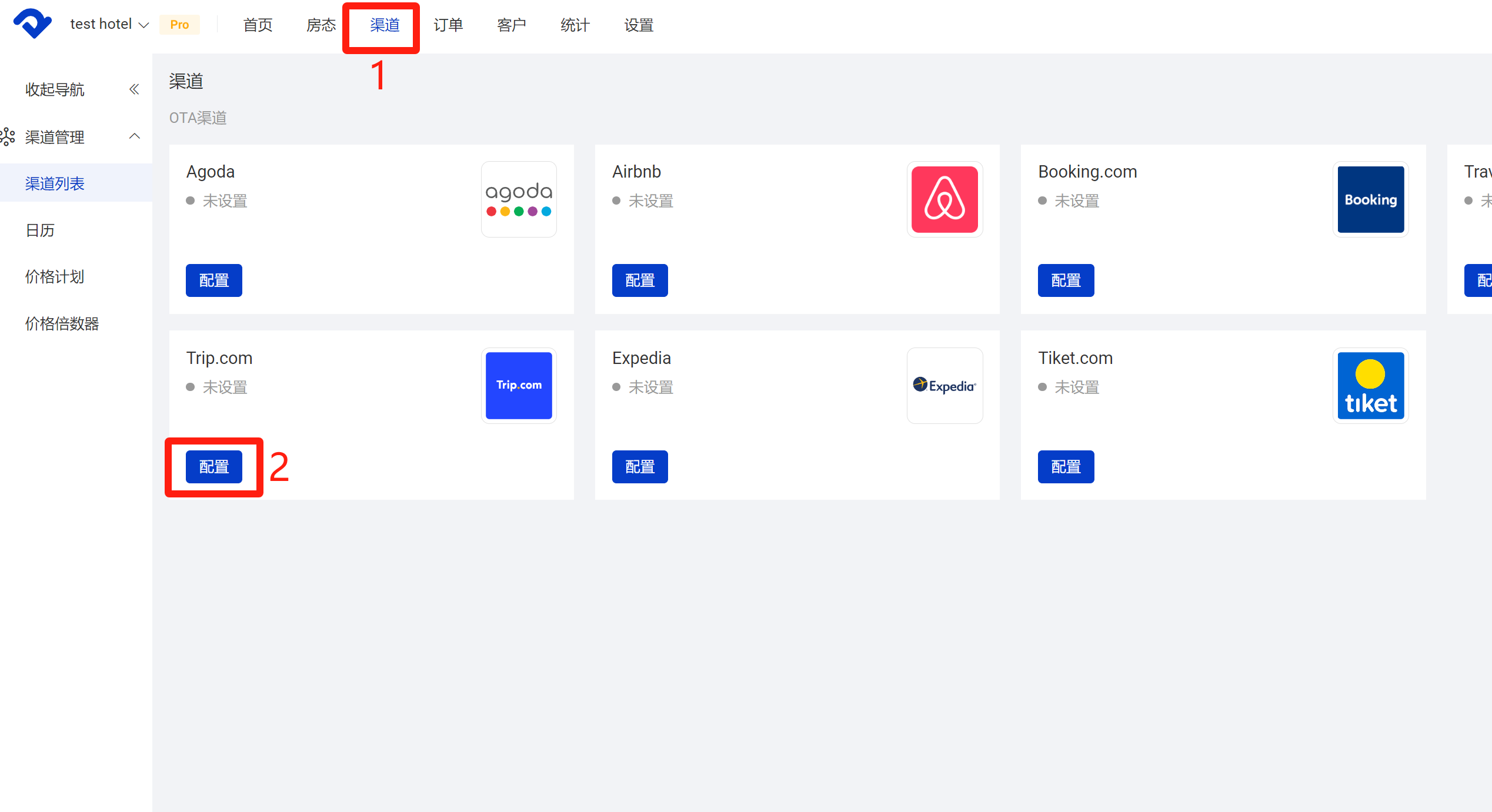Click the OTA渠道 section heading

pyautogui.click(x=198, y=118)
